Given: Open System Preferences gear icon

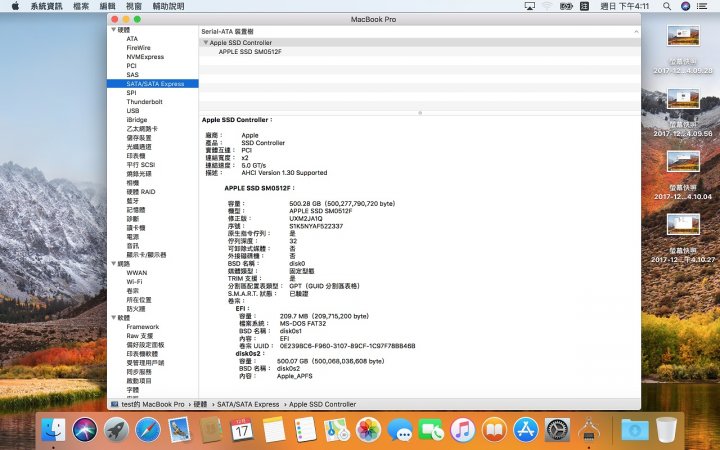Looking at the screenshot, I should [x=557, y=430].
